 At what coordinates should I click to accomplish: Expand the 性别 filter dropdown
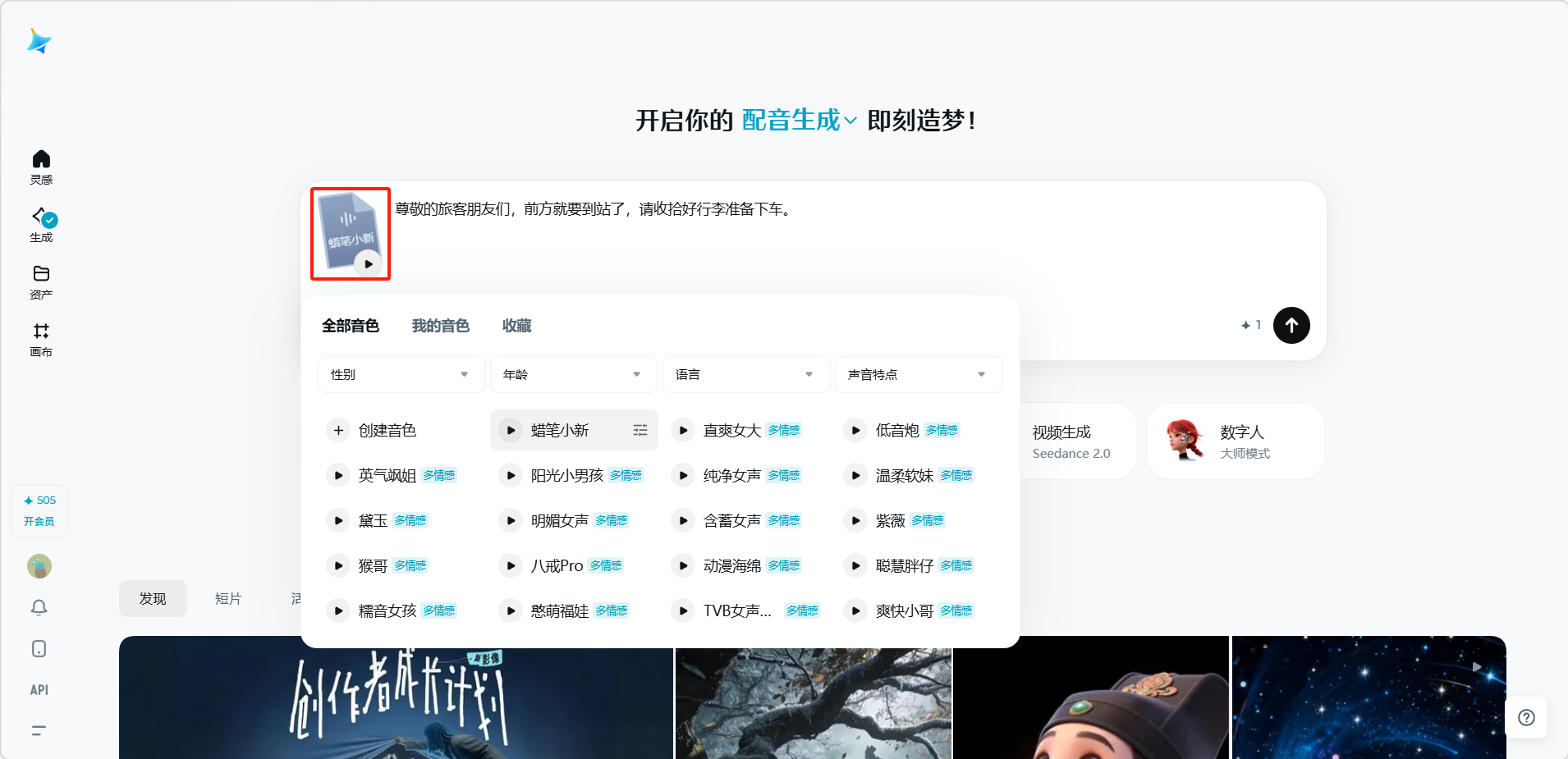pos(401,375)
